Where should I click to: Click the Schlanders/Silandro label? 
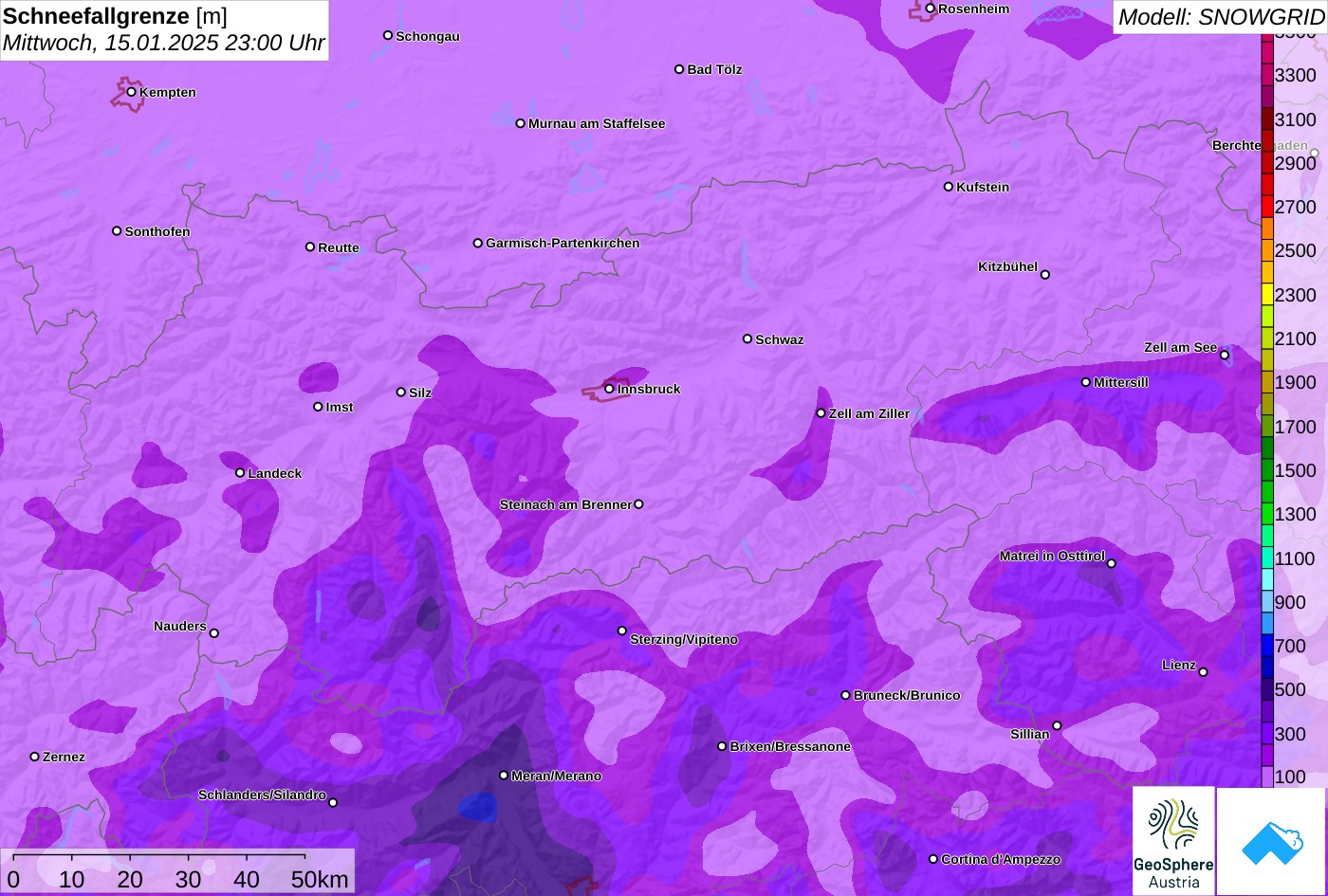262,795
